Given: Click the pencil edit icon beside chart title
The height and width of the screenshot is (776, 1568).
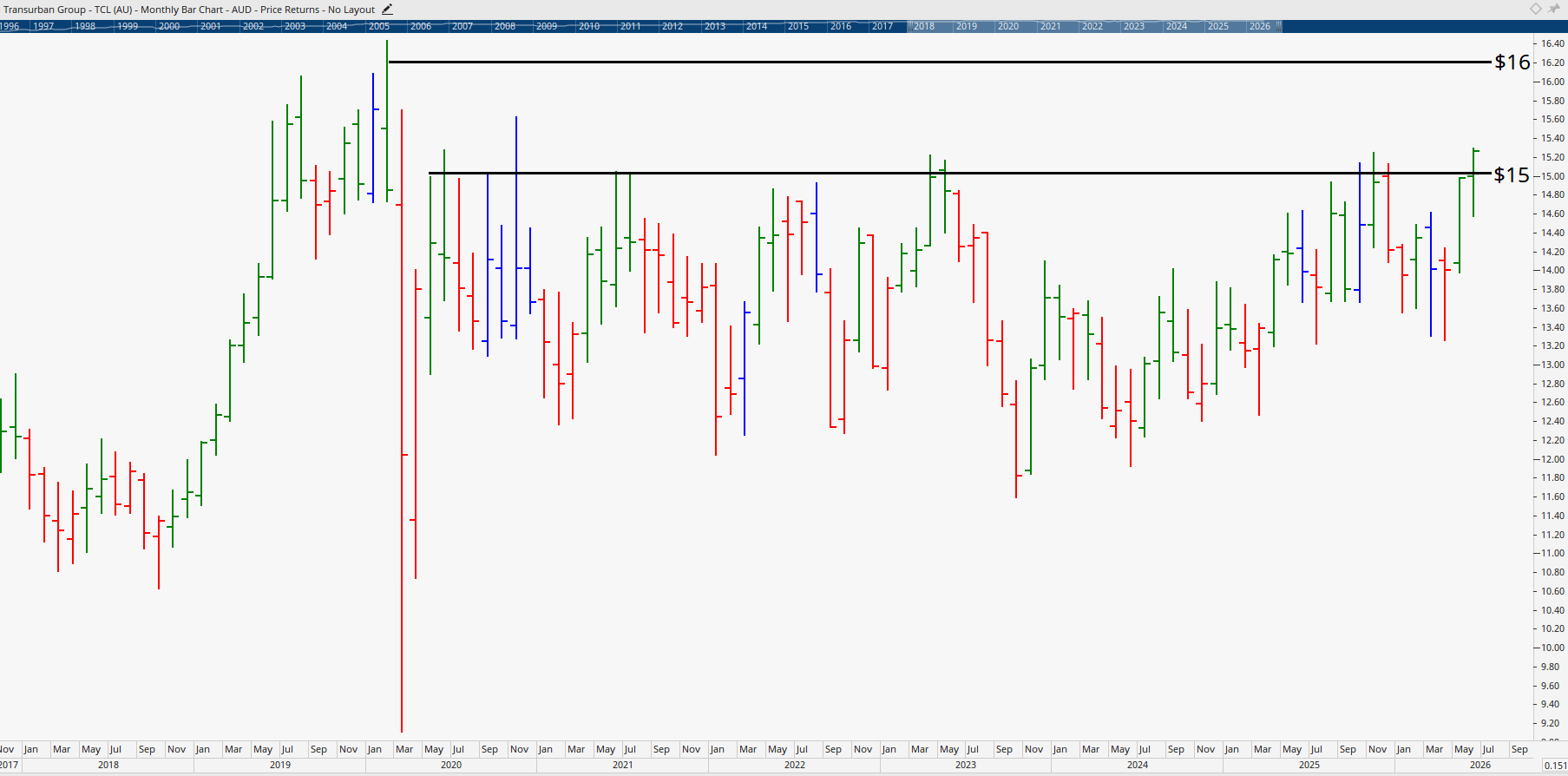Looking at the screenshot, I should coord(387,10).
